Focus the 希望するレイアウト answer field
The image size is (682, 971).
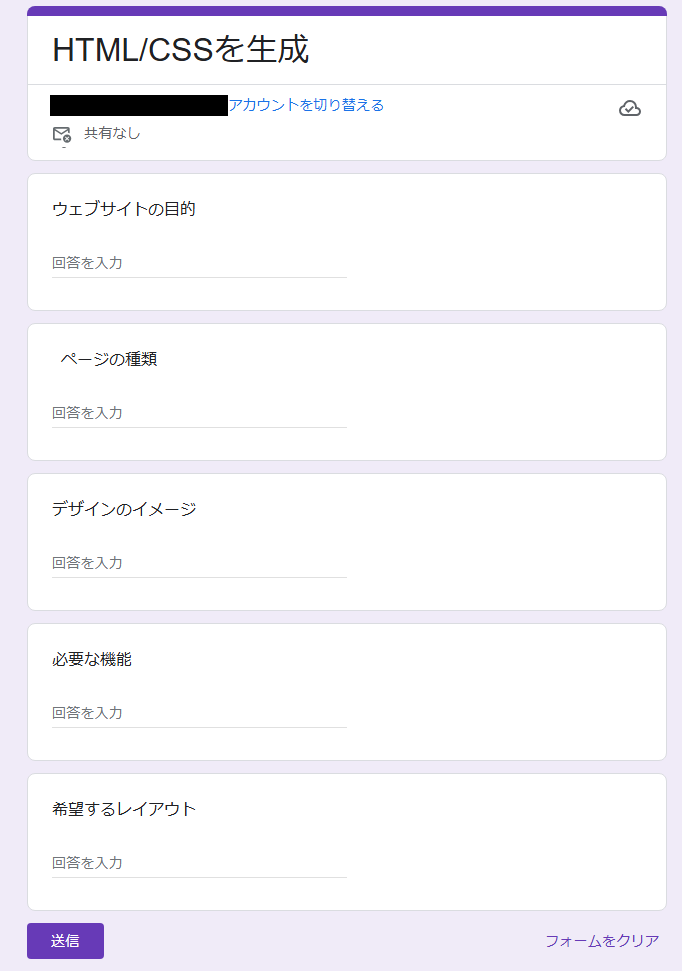coord(199,863)
